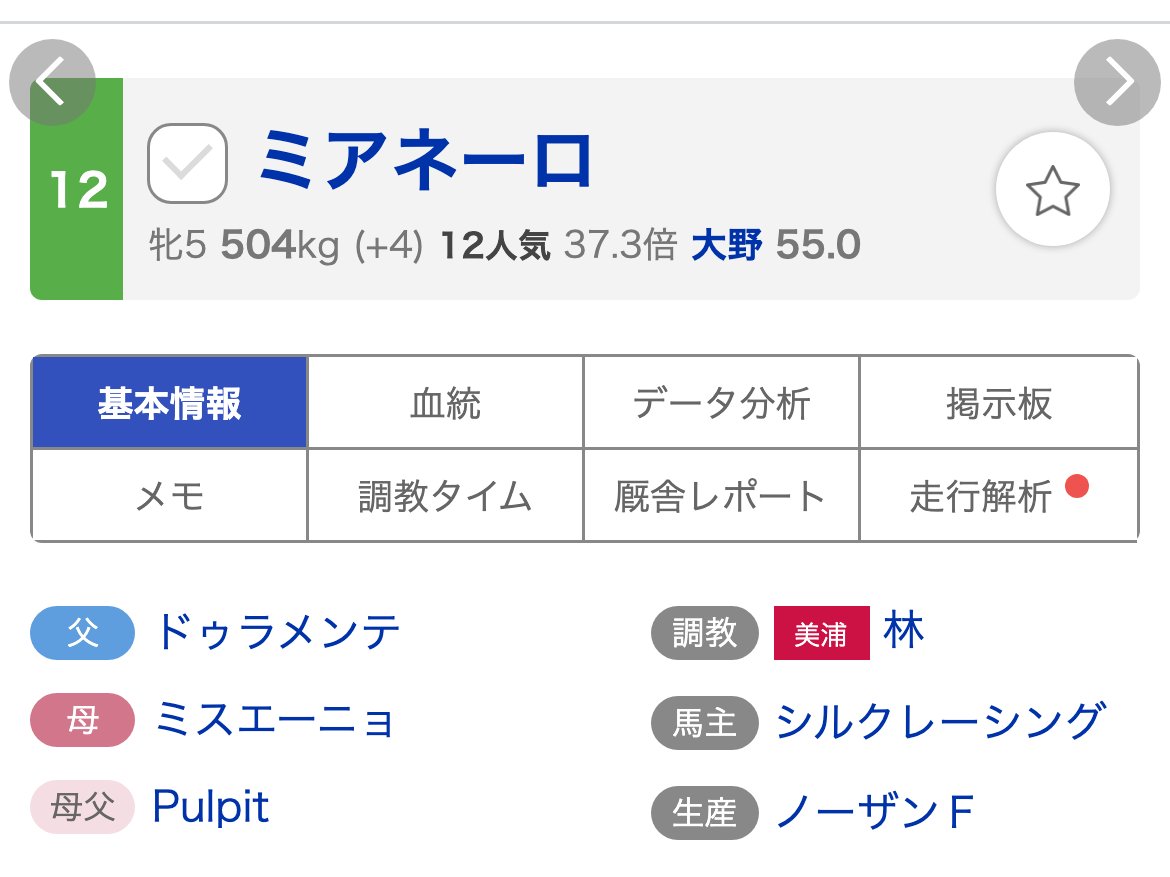Favorite ミアネーロ with the star icon
Image resolution: width=1170 pixels, height=877 pixels.
pos(1052,190)
